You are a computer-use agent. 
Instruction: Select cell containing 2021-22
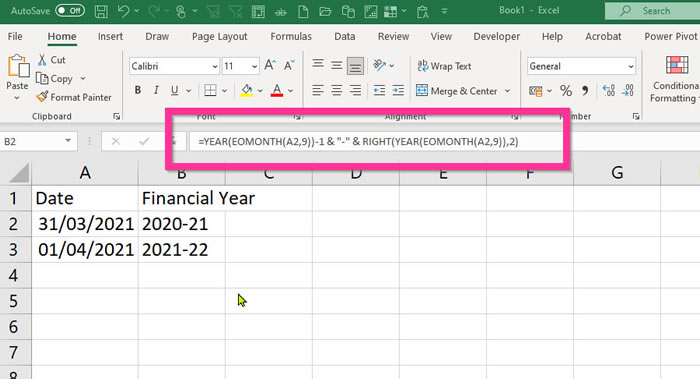click(182, 250)
